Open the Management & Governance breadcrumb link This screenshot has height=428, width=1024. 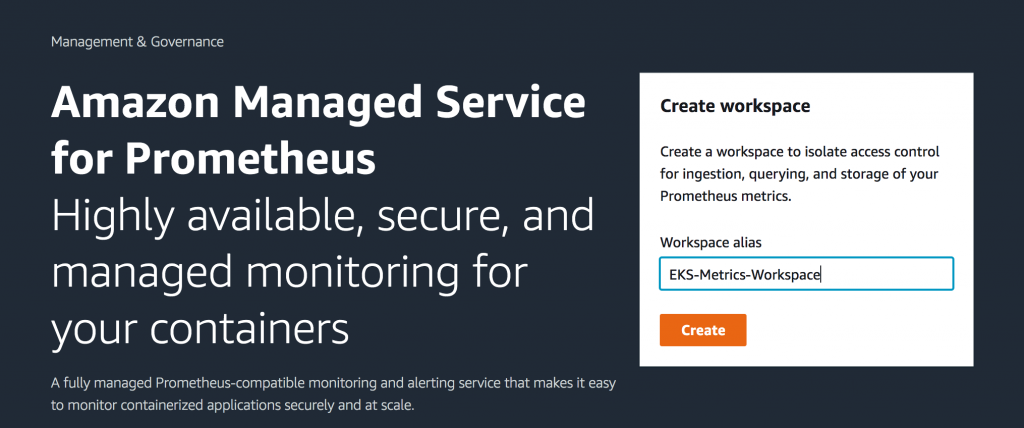(x=137, y=42)
